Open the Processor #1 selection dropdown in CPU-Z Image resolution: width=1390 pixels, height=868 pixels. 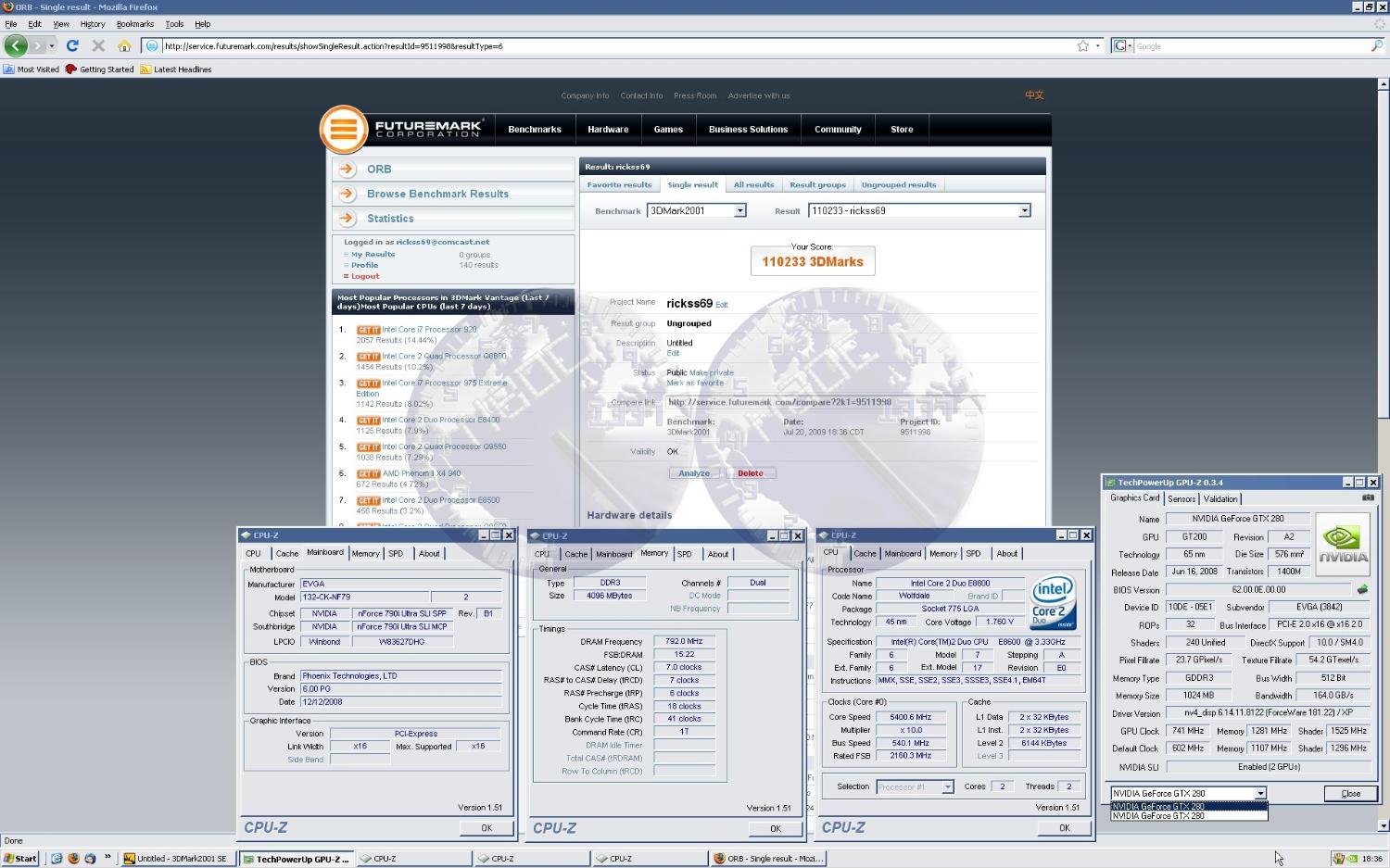[915, 786]
